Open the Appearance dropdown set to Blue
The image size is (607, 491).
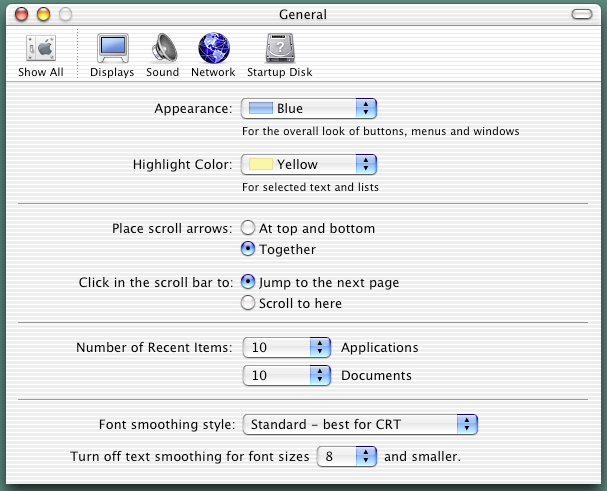[x=309, y=108]
